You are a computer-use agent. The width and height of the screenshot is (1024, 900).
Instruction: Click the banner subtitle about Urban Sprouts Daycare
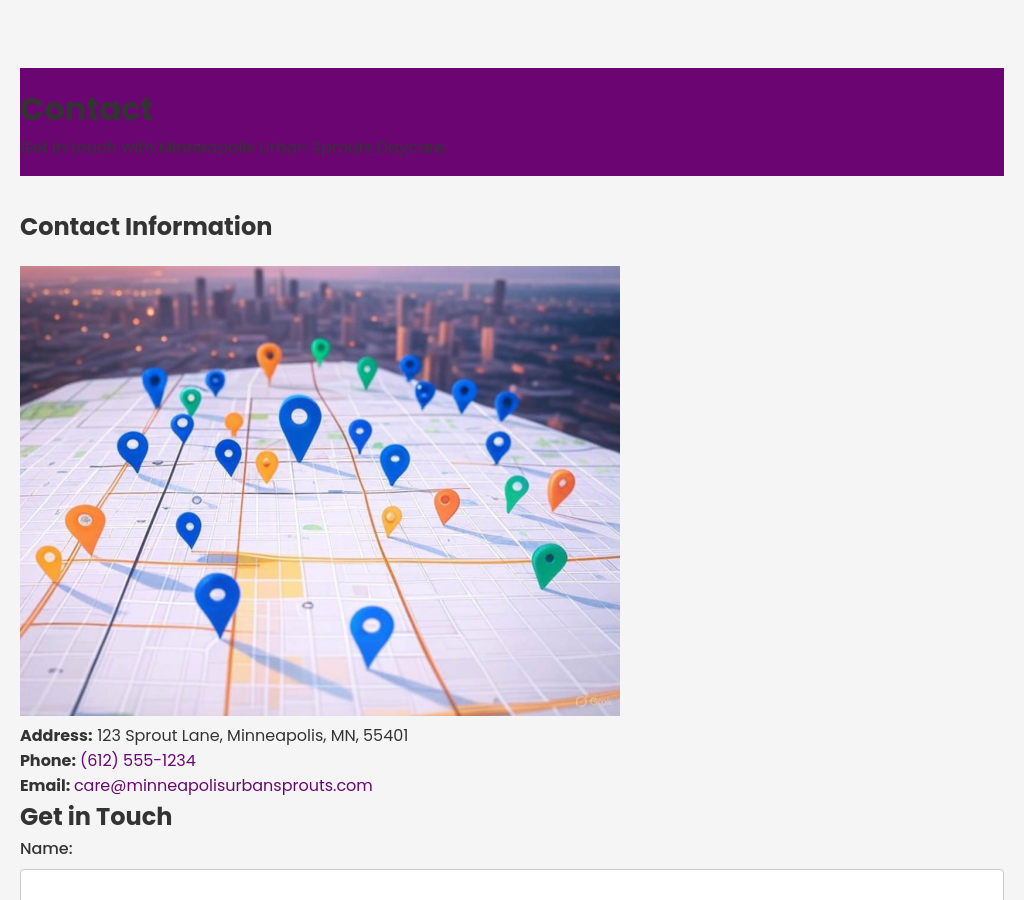coord(232,148)
